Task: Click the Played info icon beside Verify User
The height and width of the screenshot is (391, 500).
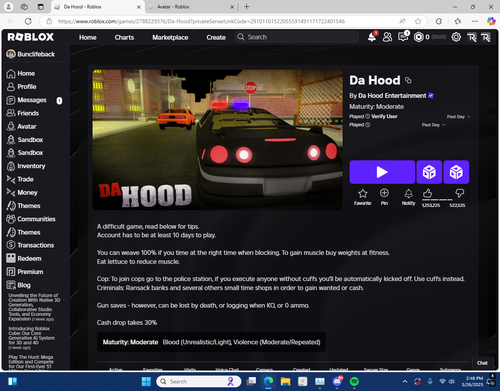Action: coord(367,116)
